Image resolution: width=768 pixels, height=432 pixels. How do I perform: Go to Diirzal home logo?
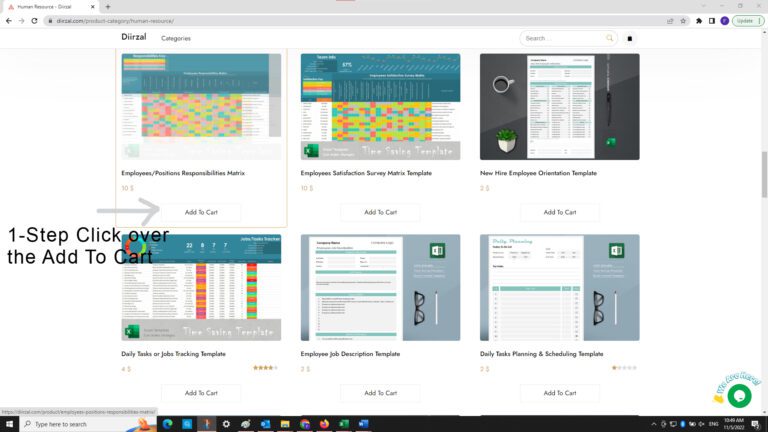point(134,37)
